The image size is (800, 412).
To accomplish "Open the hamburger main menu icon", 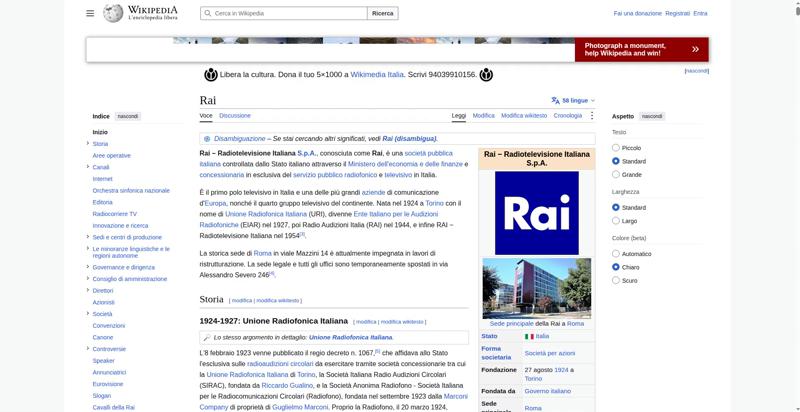I will pyautogui.click(x=90, y=13).
